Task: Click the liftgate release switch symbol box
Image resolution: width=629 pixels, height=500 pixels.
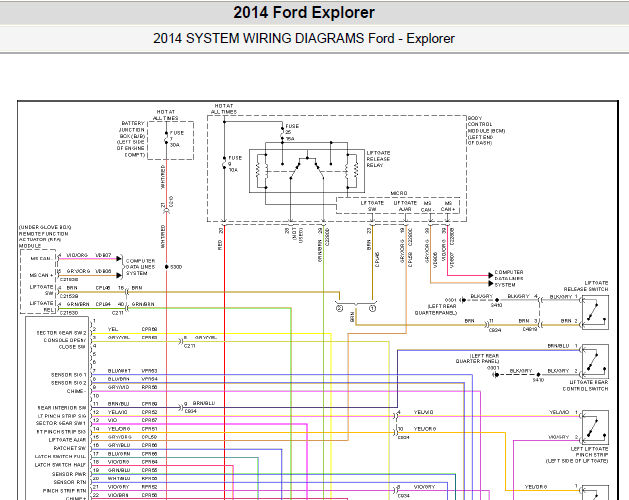Action: [x=595, y=313]
